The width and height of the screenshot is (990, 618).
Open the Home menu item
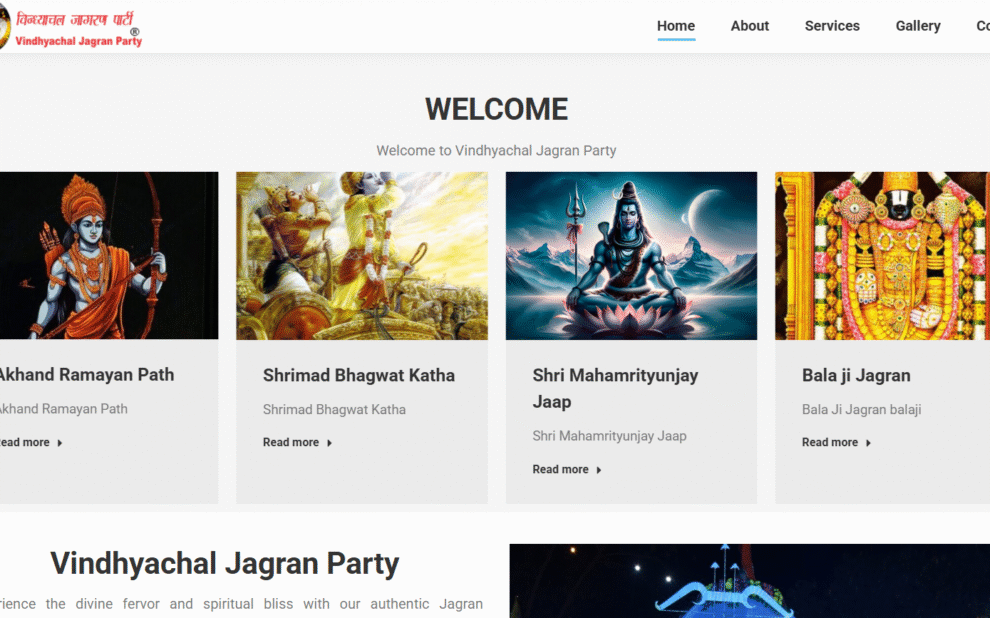click(676, 26)
